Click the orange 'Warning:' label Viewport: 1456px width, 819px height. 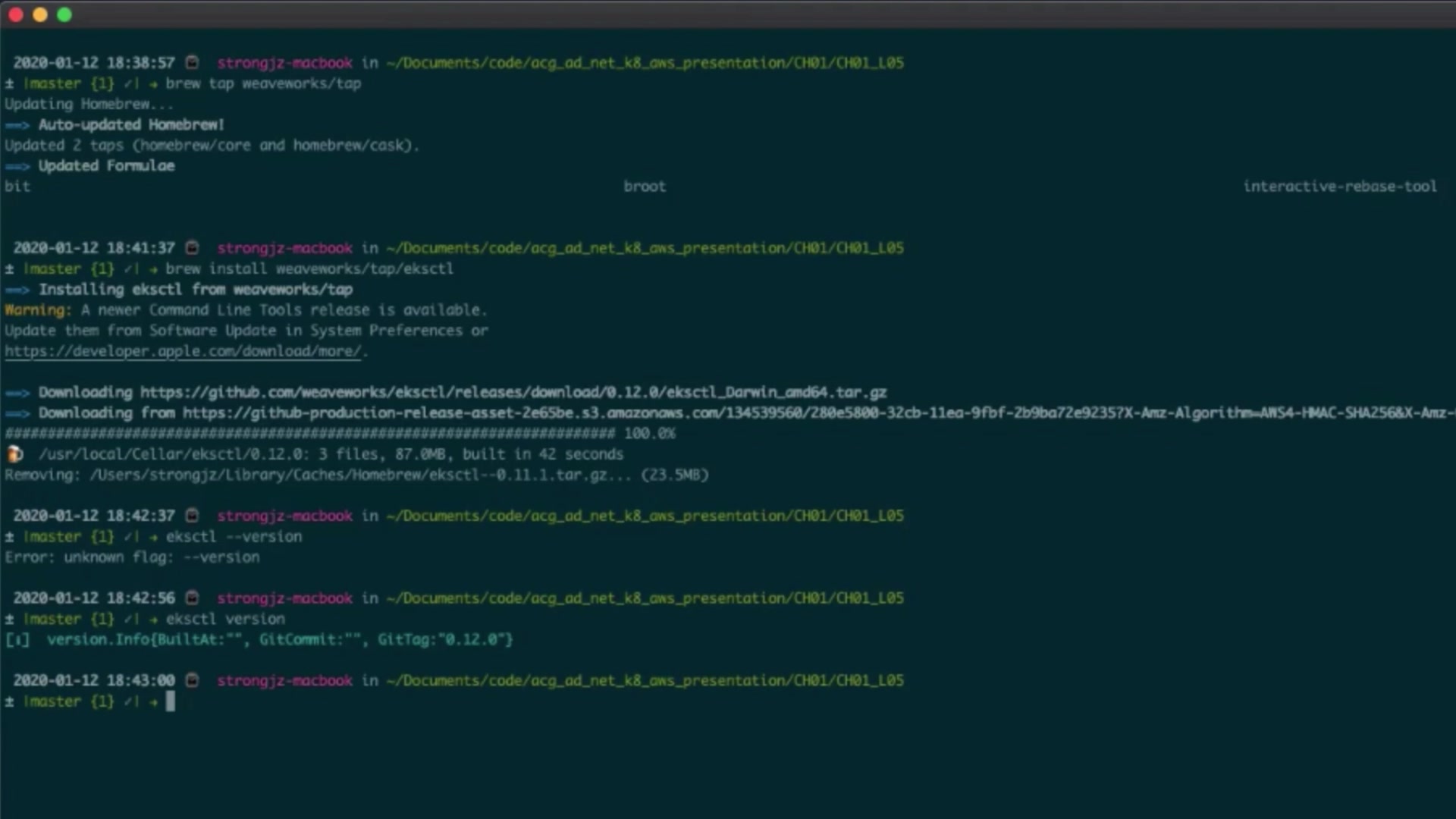click(x=38, y=310)
